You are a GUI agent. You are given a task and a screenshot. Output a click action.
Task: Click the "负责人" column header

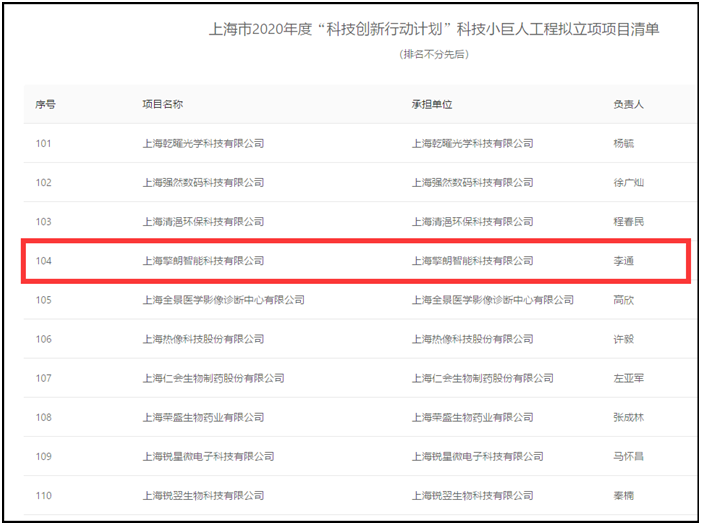(629, 104)
